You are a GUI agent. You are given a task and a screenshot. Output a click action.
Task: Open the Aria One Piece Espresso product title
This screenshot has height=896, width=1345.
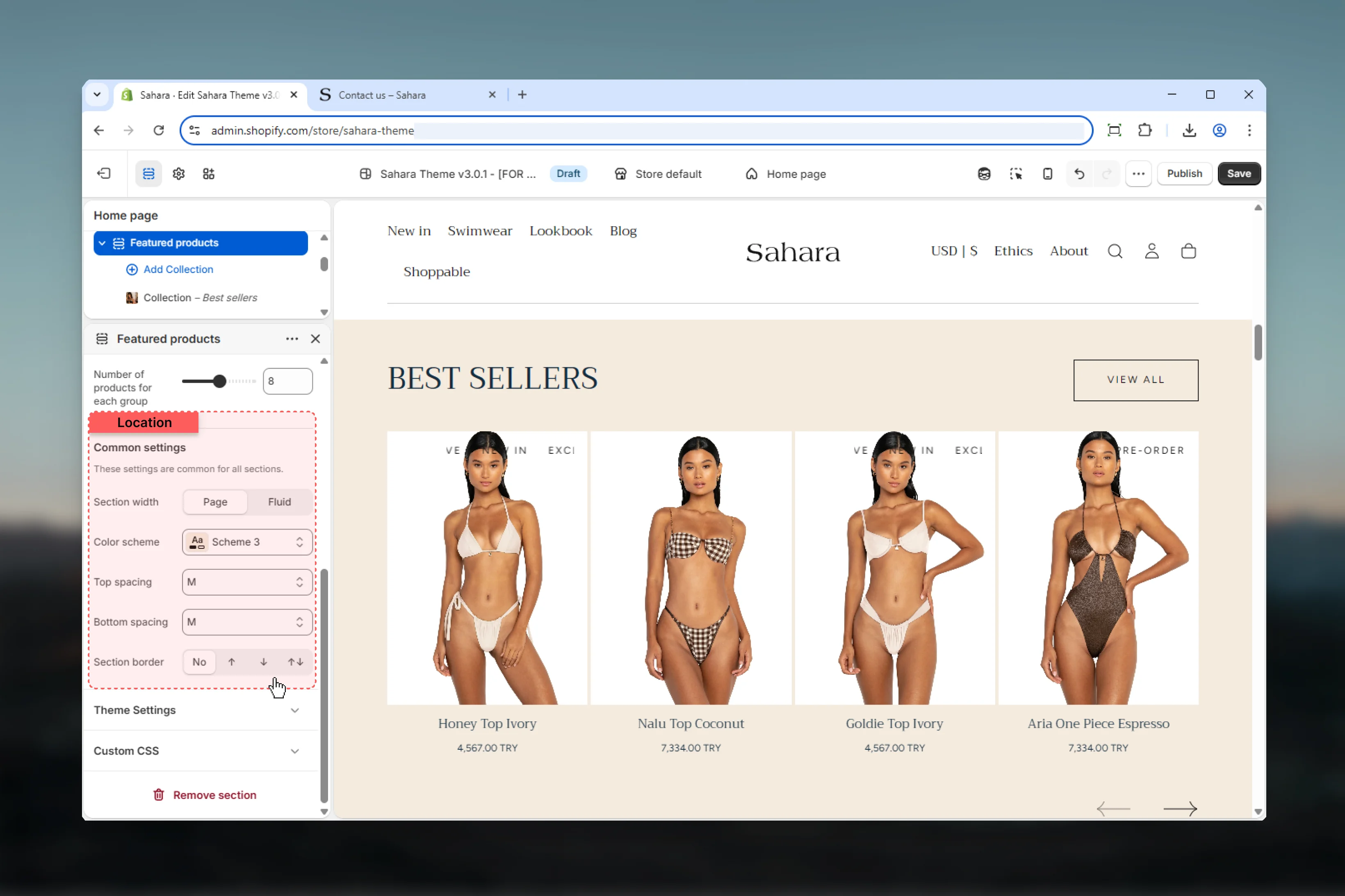pos(1098,723)
